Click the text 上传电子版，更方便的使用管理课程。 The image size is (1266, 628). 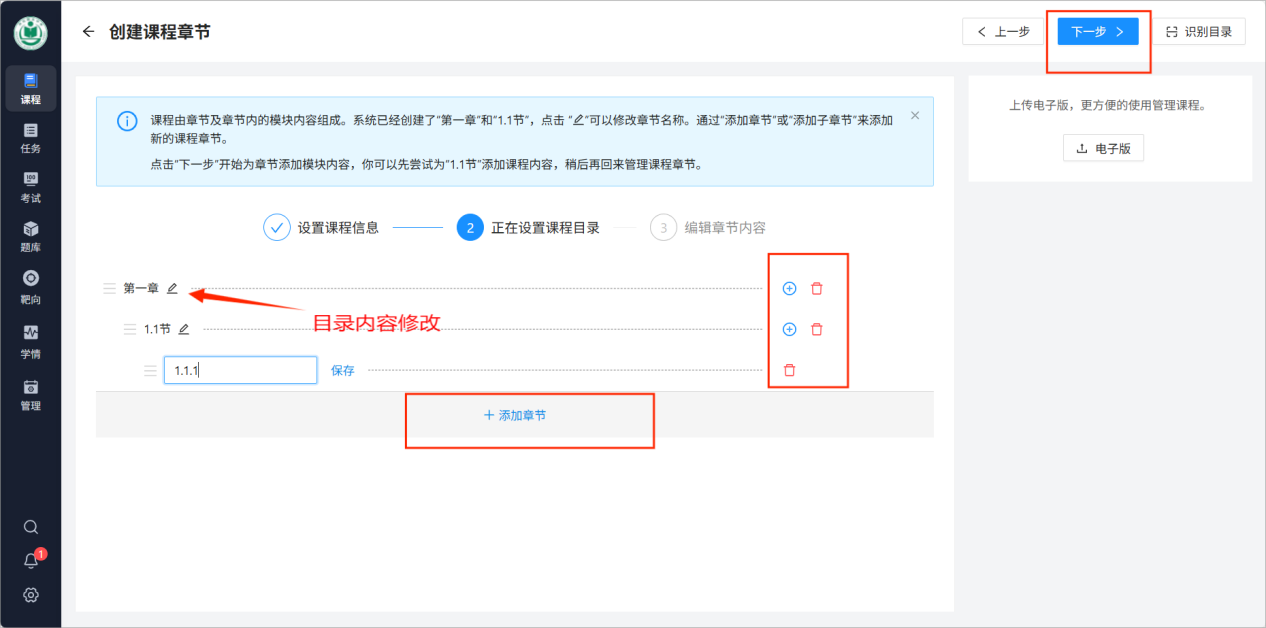(1110, 105)
